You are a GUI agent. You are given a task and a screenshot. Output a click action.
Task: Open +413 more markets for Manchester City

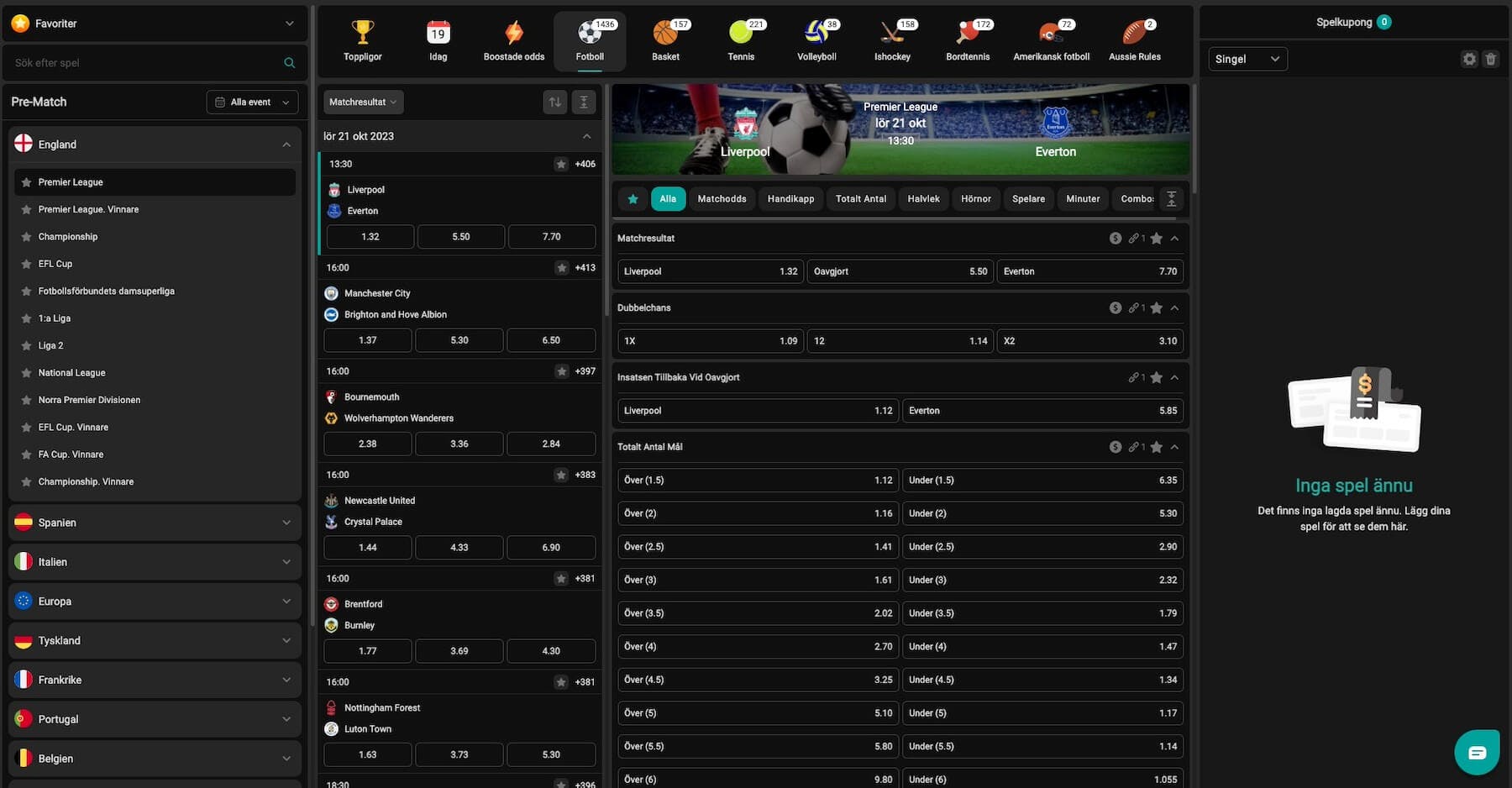585,268
